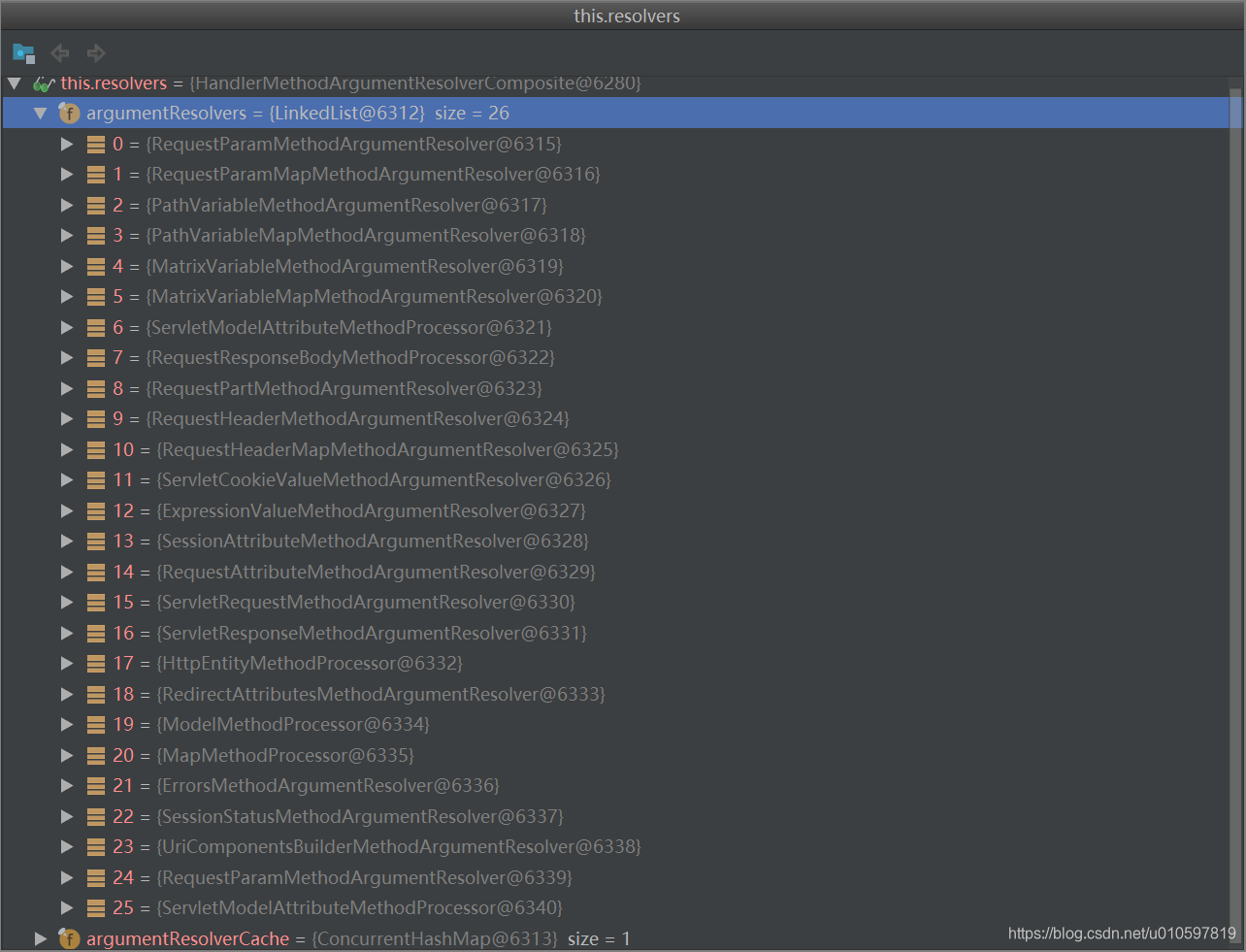Click the element icon of entry 12 ExpressionValueMethodArgumentResolver
The width and height of the screenshot is (1246, 952).
[x=96, y=511]
